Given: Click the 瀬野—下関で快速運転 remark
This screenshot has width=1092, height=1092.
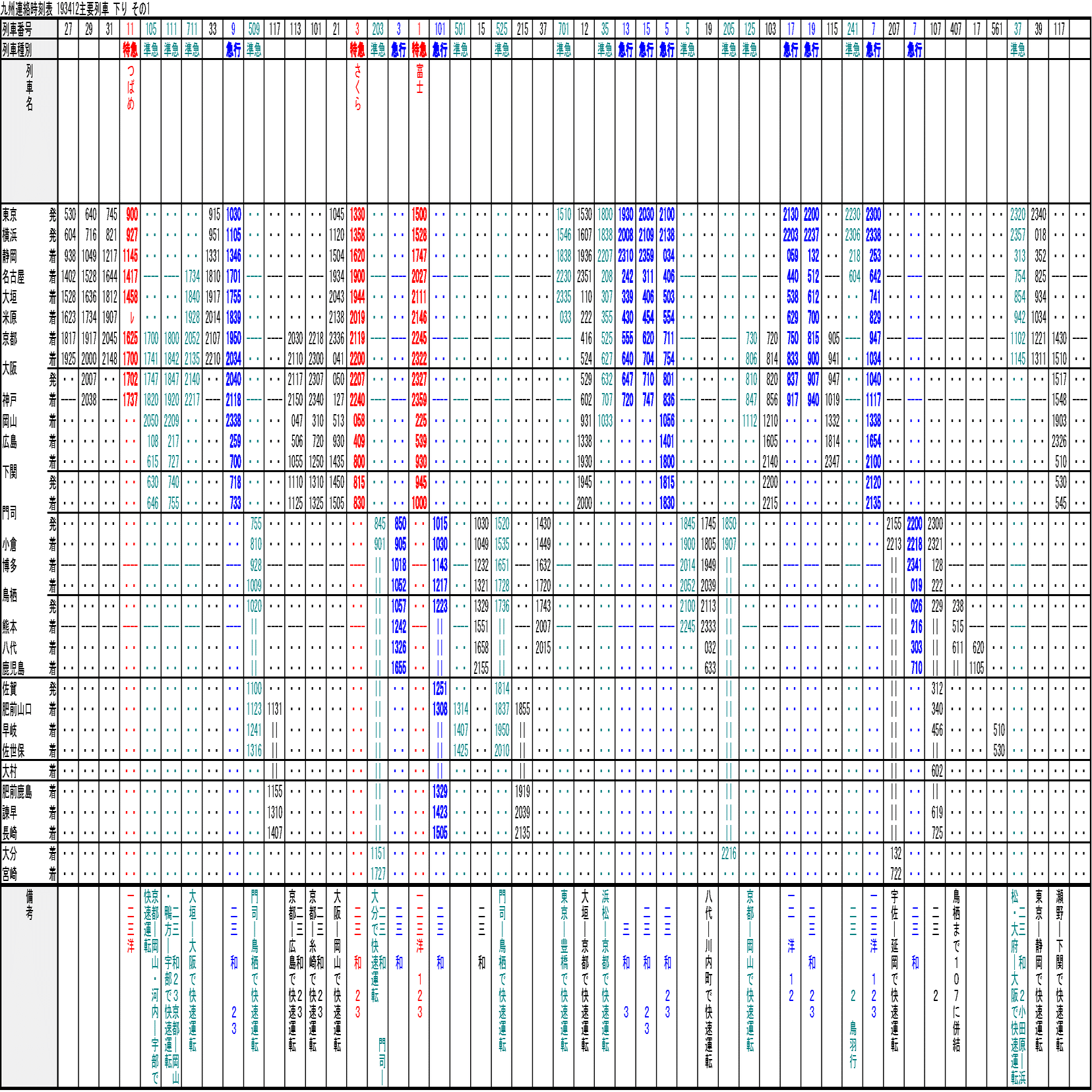Looking at the screenshot, I should (x=1060, y=971).
